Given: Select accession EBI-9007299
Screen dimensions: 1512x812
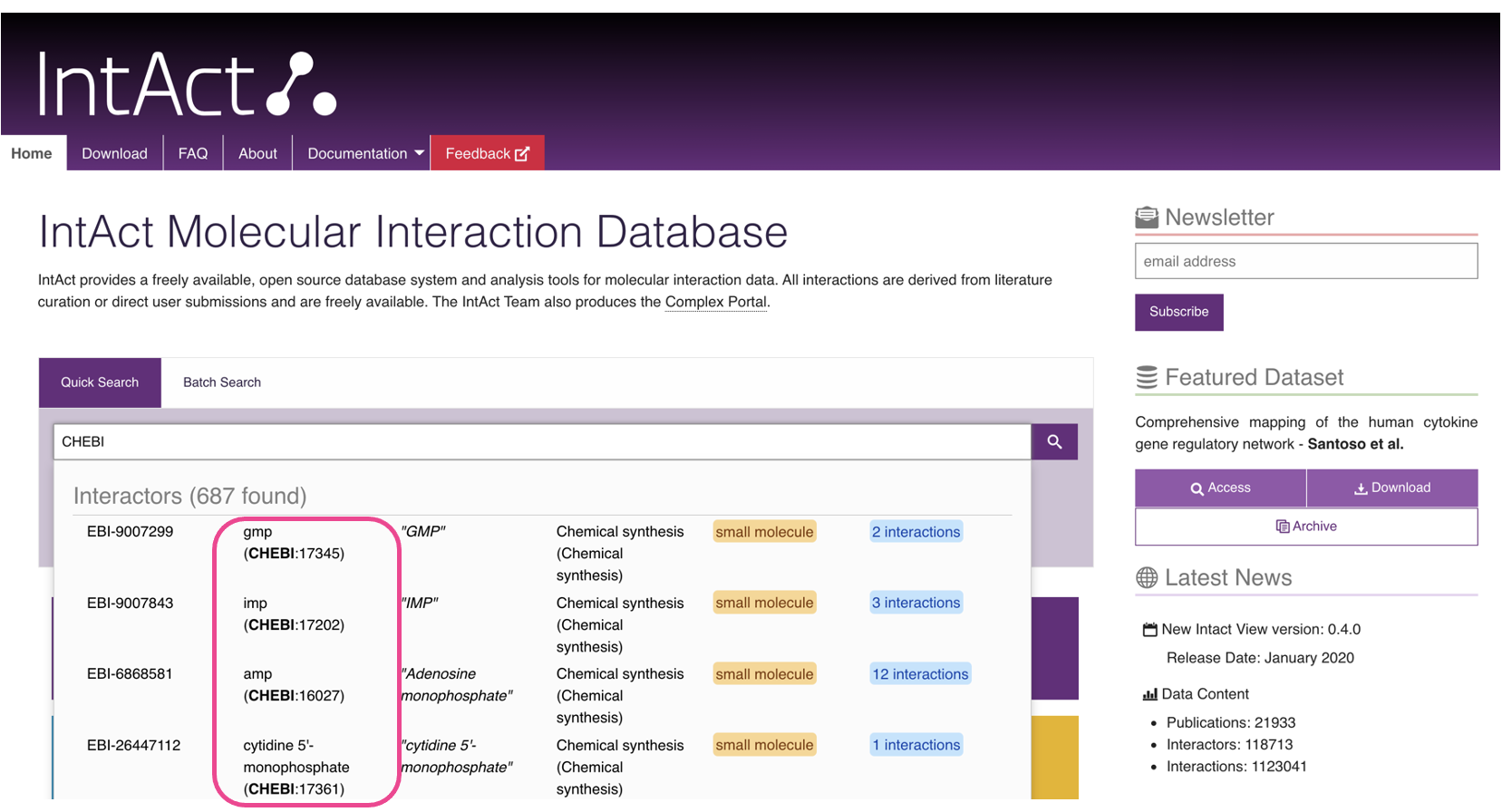Looking at the screenshot, I should pos(130,532).
